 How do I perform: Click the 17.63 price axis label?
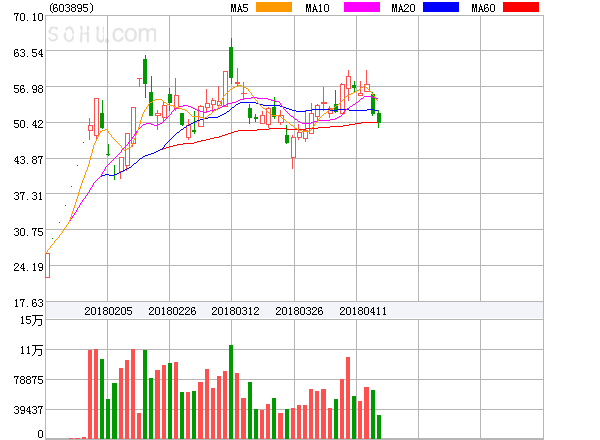click(29, 303)
